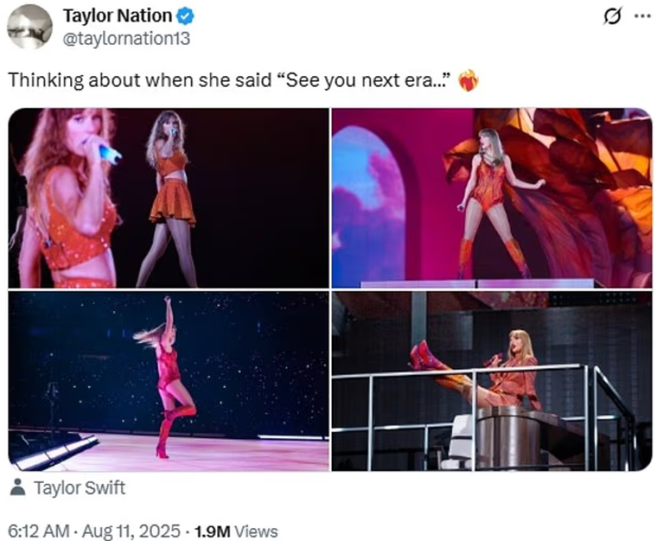Click the heart-on-fire emoji in the tweet
Screen dimensions: 660x541
coord(468,82)
